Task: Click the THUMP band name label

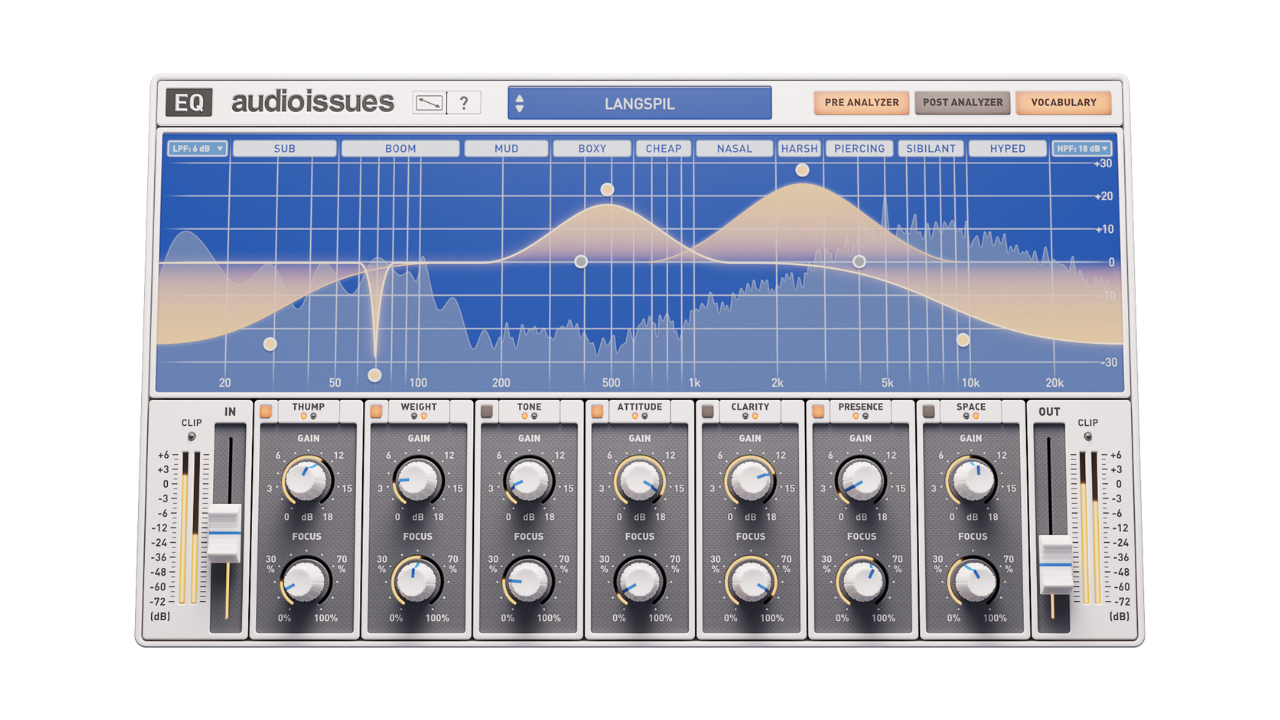Action: point(308,407)
